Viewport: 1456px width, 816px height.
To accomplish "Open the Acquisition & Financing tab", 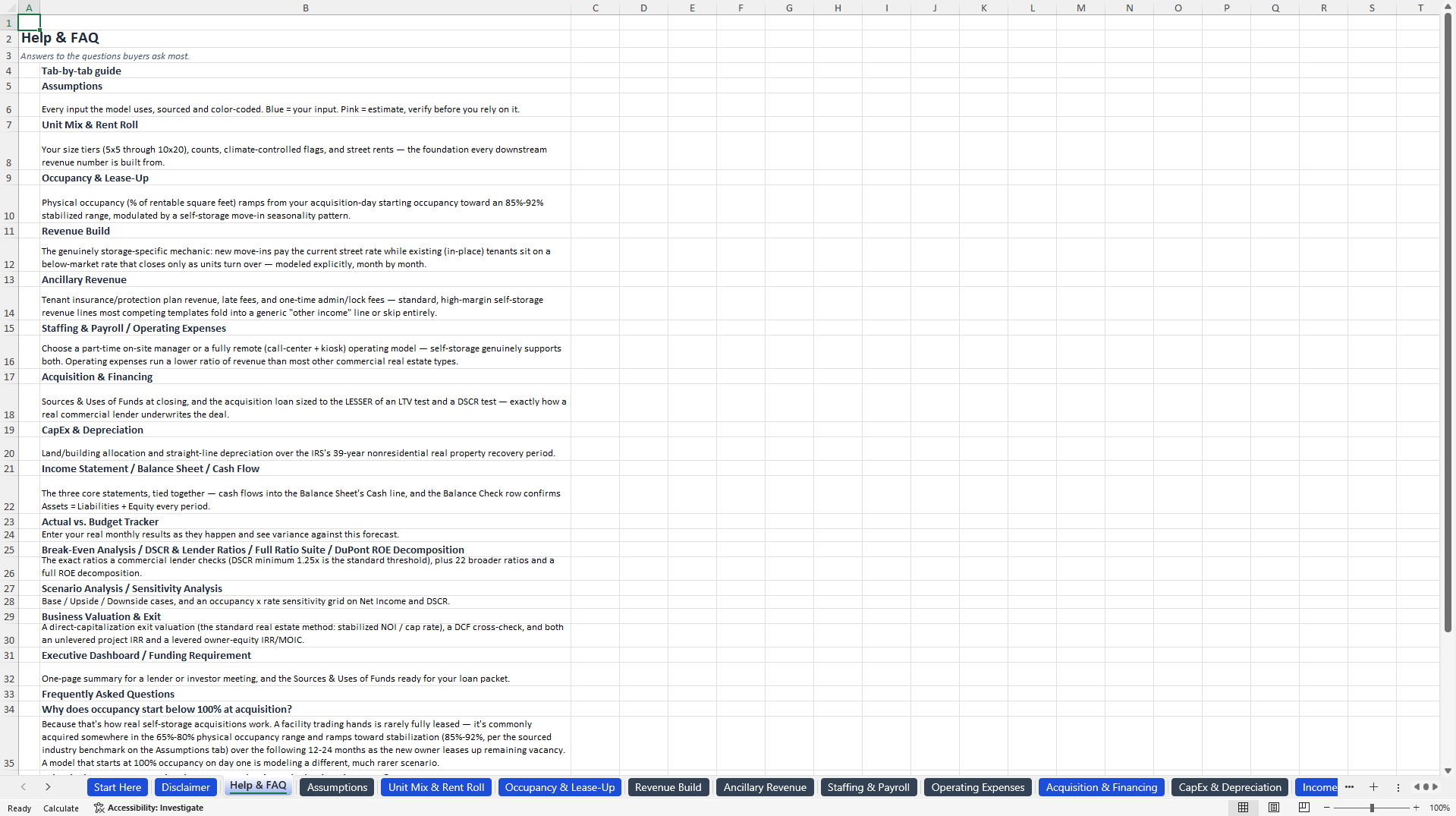I will (1102, 787).
